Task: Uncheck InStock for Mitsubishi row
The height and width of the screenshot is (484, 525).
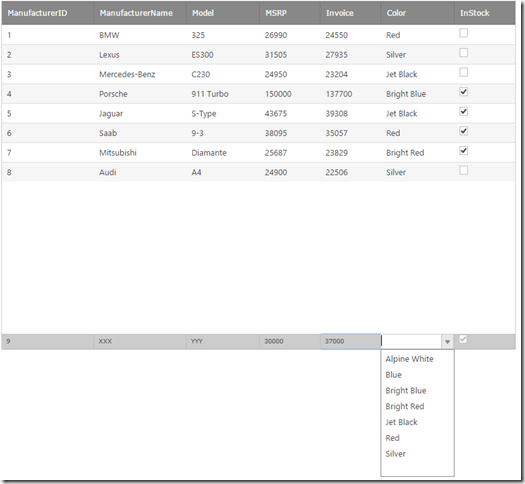Action: [x=463, y=151]
